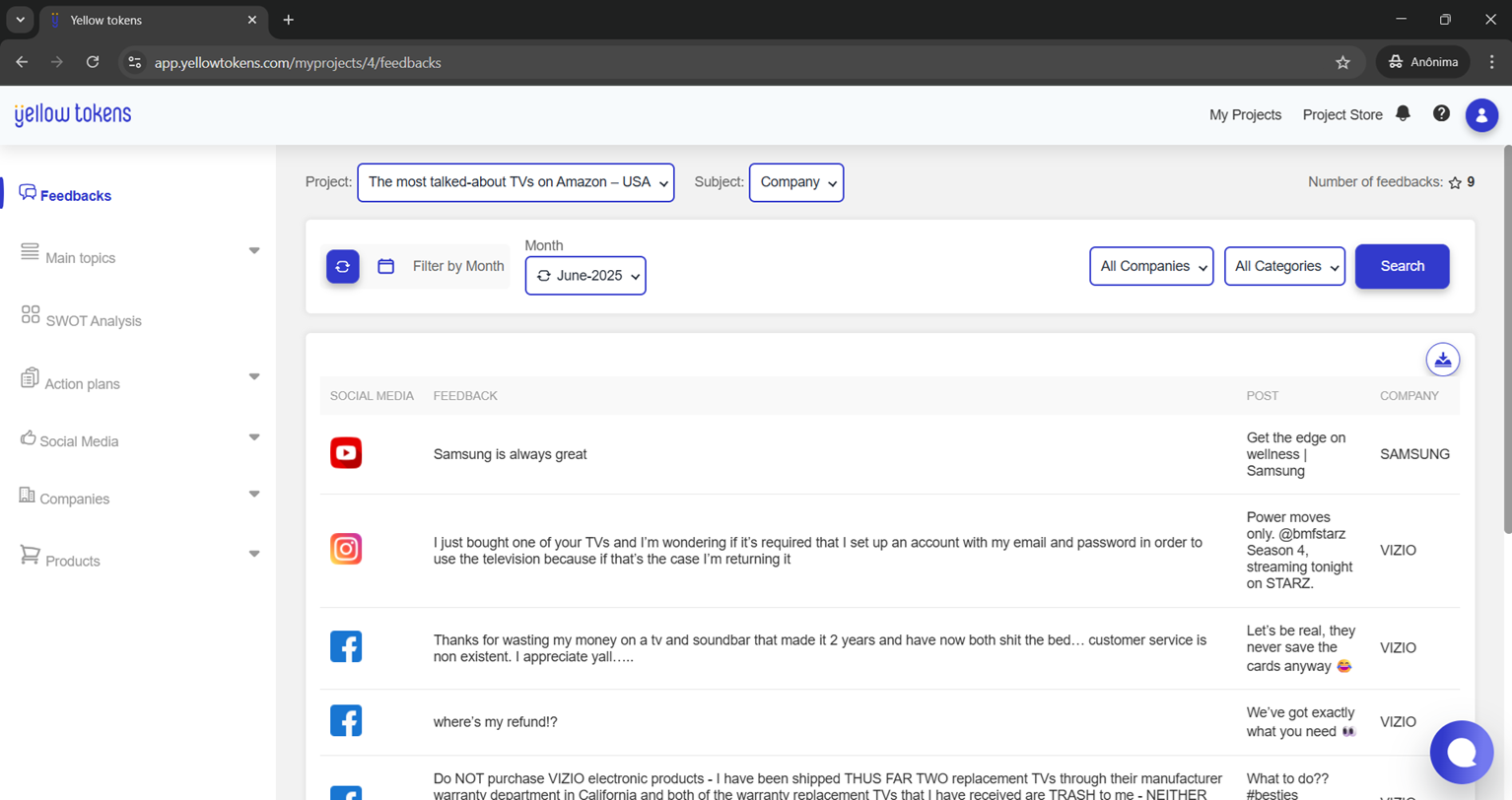This screenshot has width=1512, height=800.
Task: Open the chat support bubble
Action: tap(1461, 752)
